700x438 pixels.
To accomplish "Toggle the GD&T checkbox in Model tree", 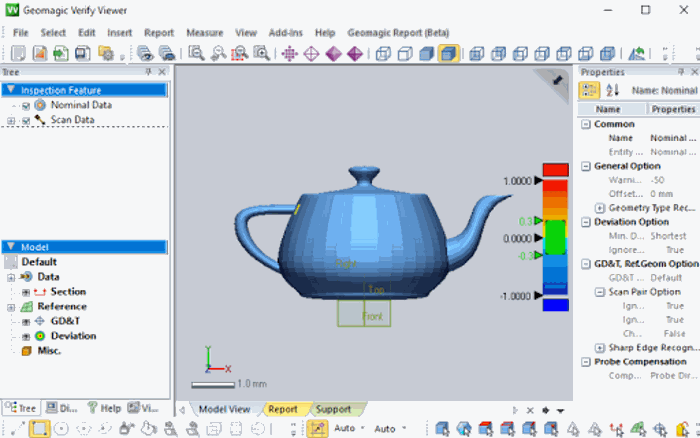I will (x=26, y=322).
